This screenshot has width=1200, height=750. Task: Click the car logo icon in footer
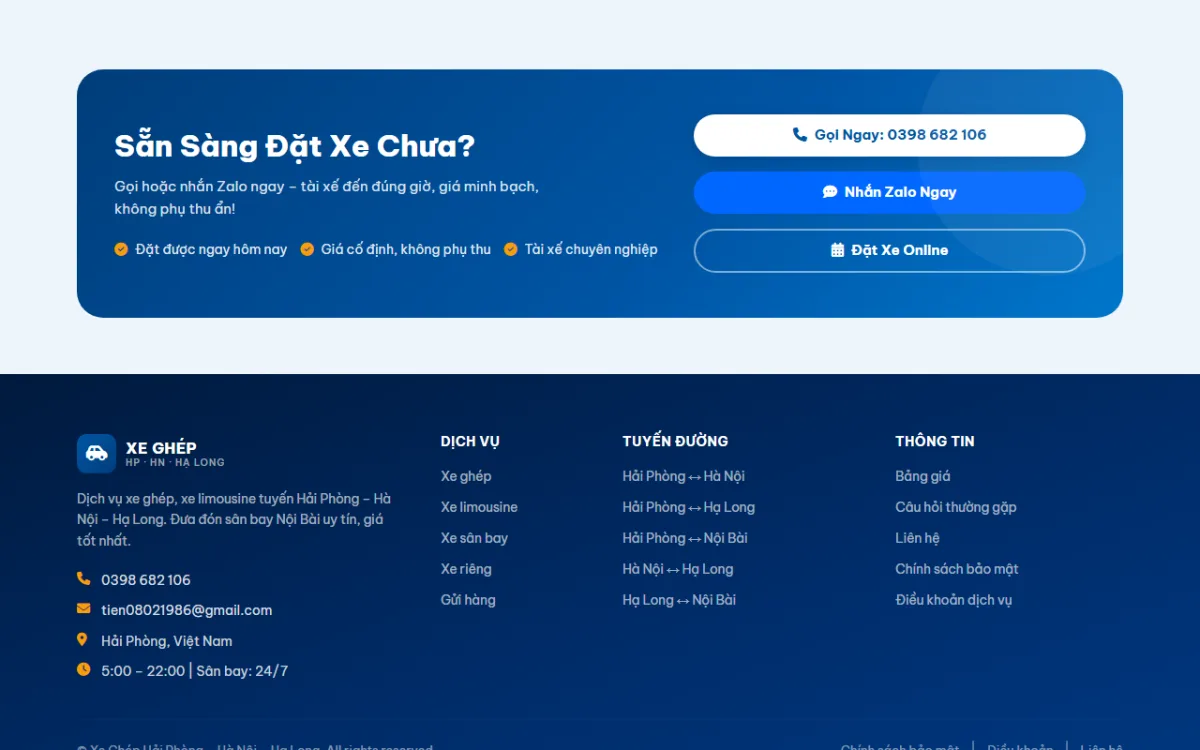click(x=96, y=453)
